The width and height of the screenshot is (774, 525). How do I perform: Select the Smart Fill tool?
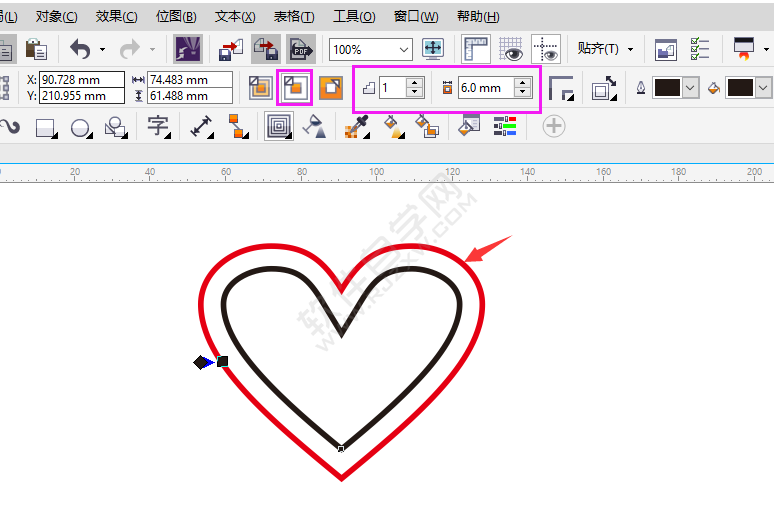pyautogui.click(x=427, y=126)
